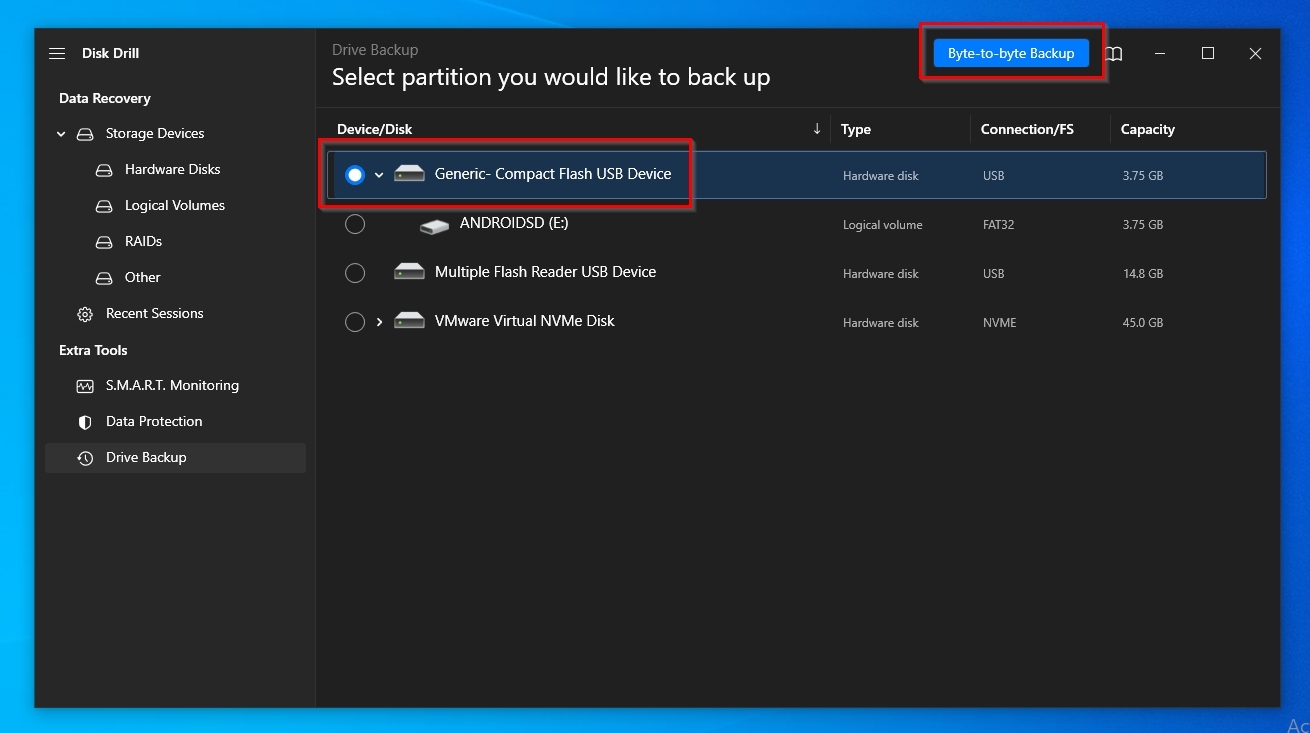This screenshot has height=733, width=1310.
Task: Click the ANDROIDSD (E:) volume icon
Action: [x=434, y=226]
